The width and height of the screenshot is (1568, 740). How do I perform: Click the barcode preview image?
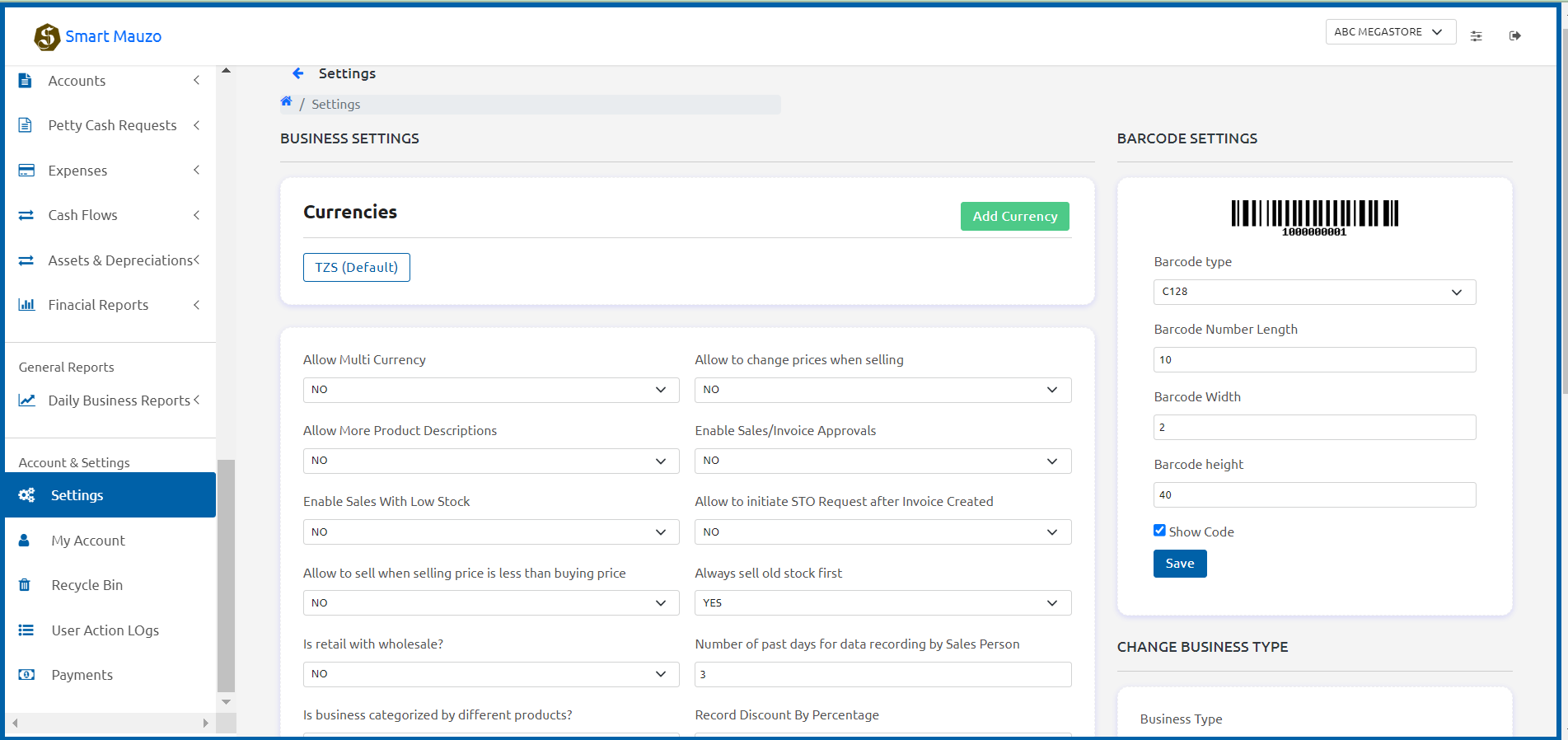[x=1314, y=218]
